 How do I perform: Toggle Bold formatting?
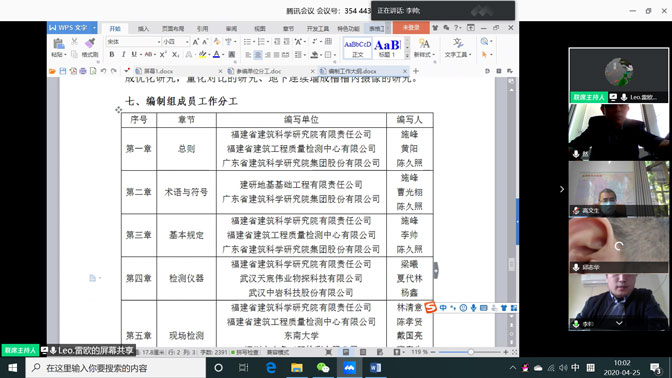112,54
